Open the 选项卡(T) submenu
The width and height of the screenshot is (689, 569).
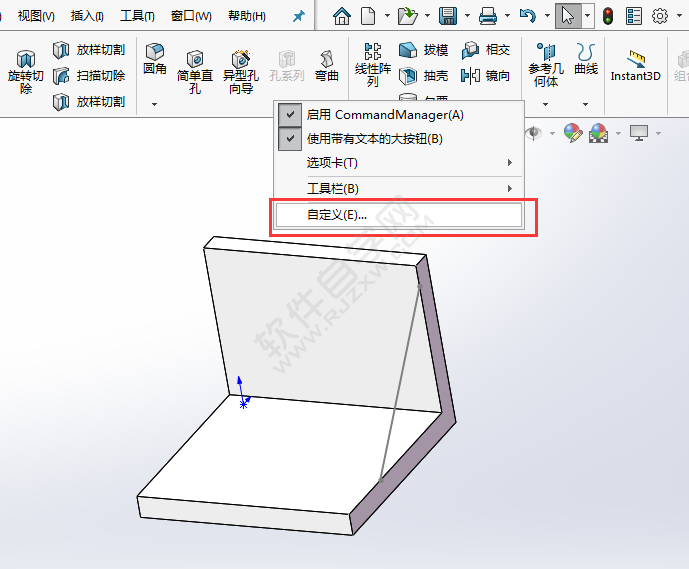[x=399, y=163]
